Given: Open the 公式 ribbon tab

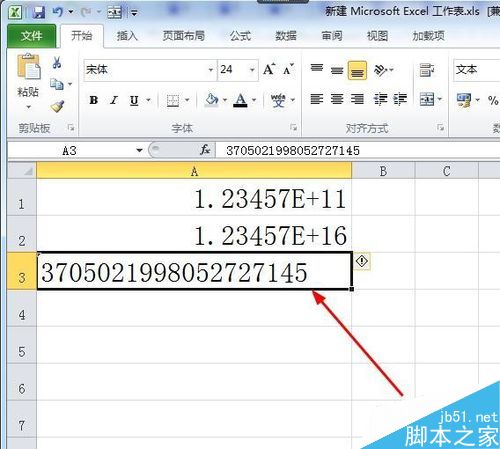Looking at the screenshot, I should (x=240, y=35).
